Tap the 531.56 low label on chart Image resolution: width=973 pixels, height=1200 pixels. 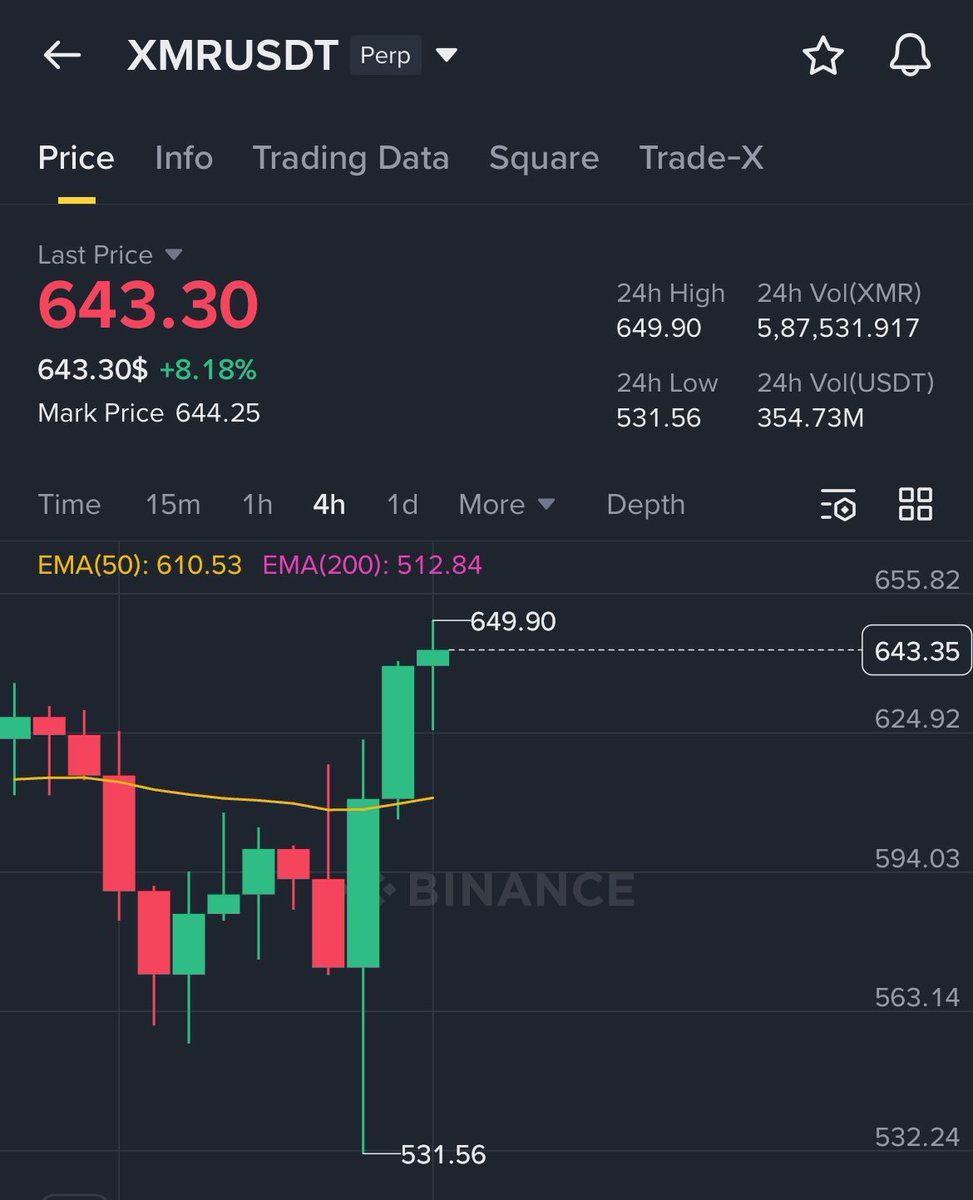point(443,1154)
